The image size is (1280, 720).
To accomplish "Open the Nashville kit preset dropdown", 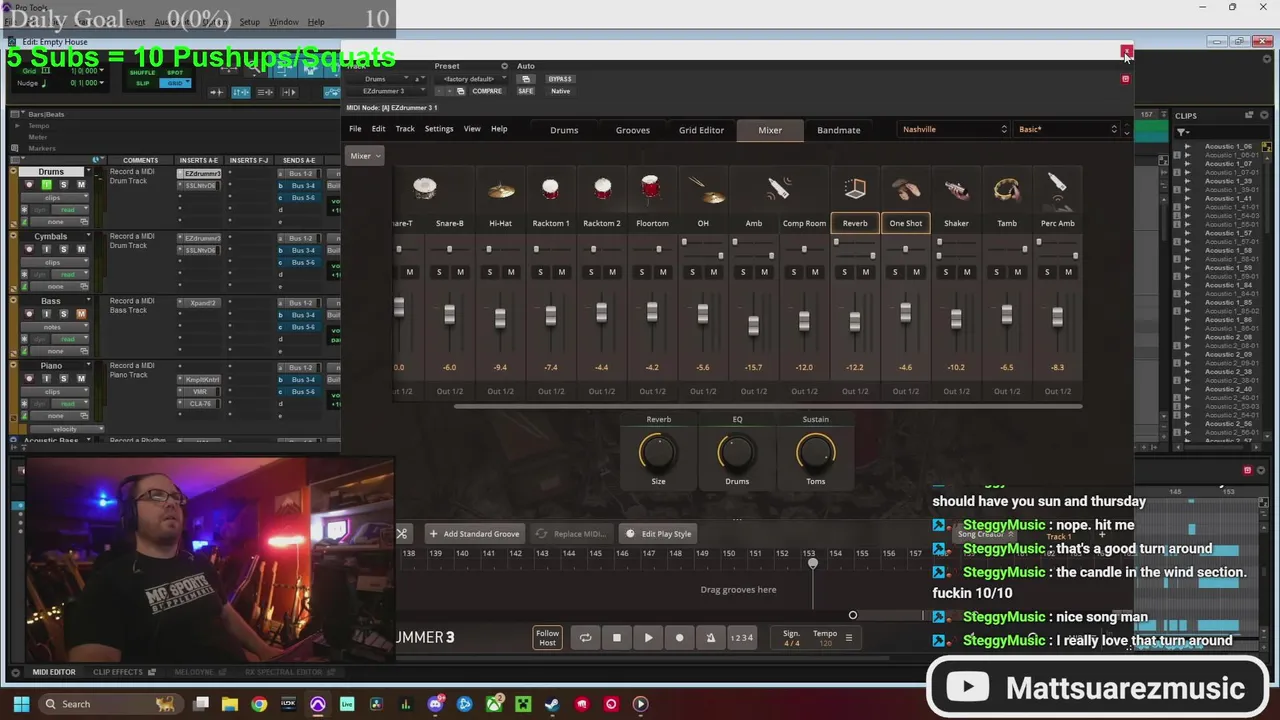I will tap(954, 129).
